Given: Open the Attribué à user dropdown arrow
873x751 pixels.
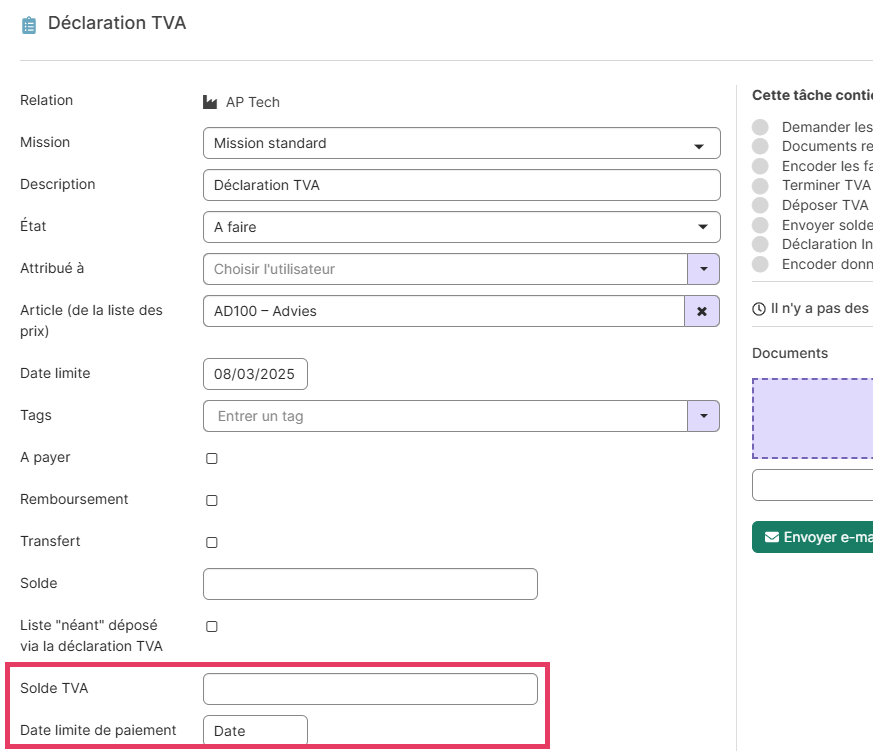Looking at the screenshot, I should point(703,270).
